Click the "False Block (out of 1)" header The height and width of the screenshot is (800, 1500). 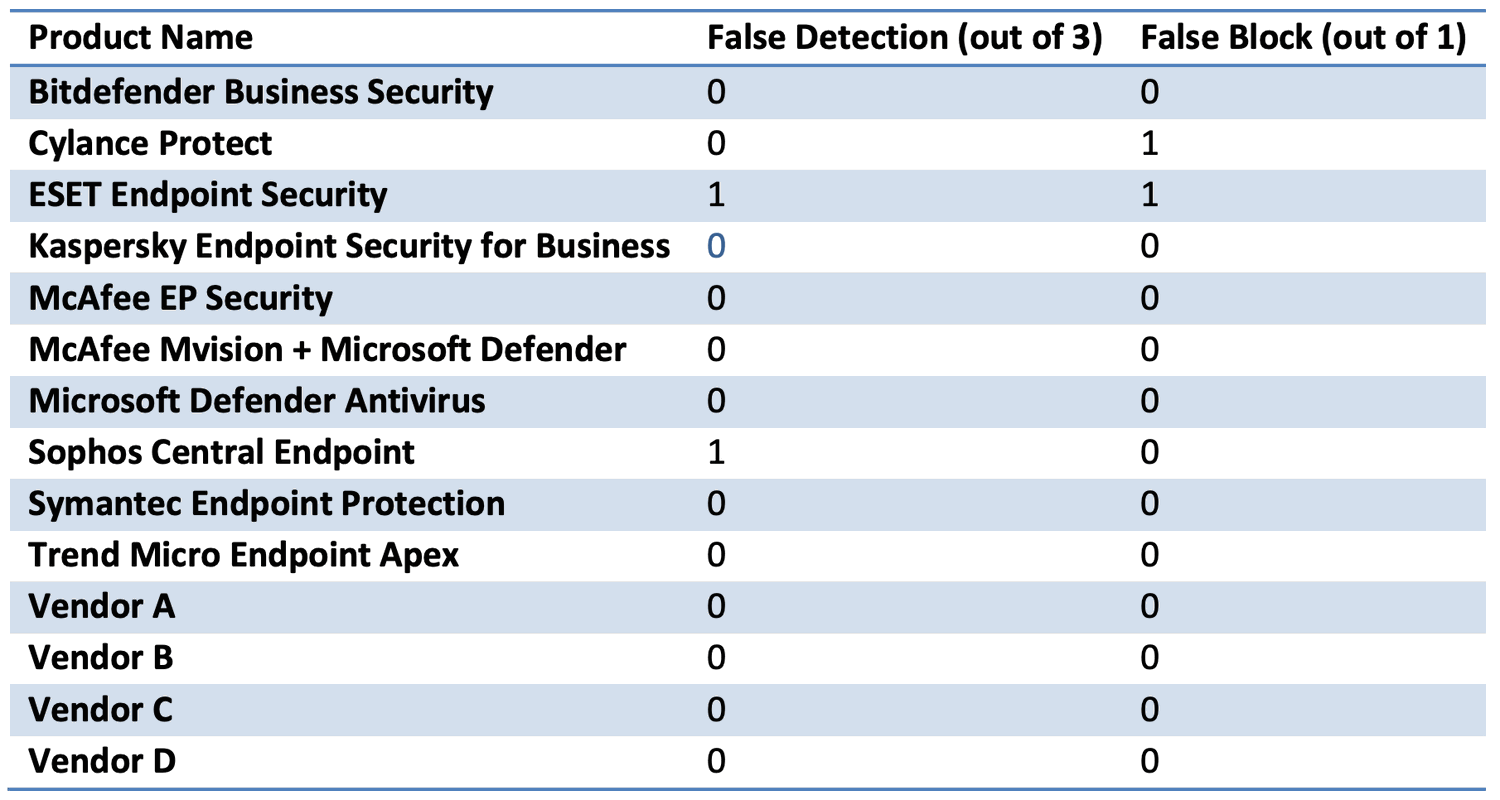(x=1303, y=38)
